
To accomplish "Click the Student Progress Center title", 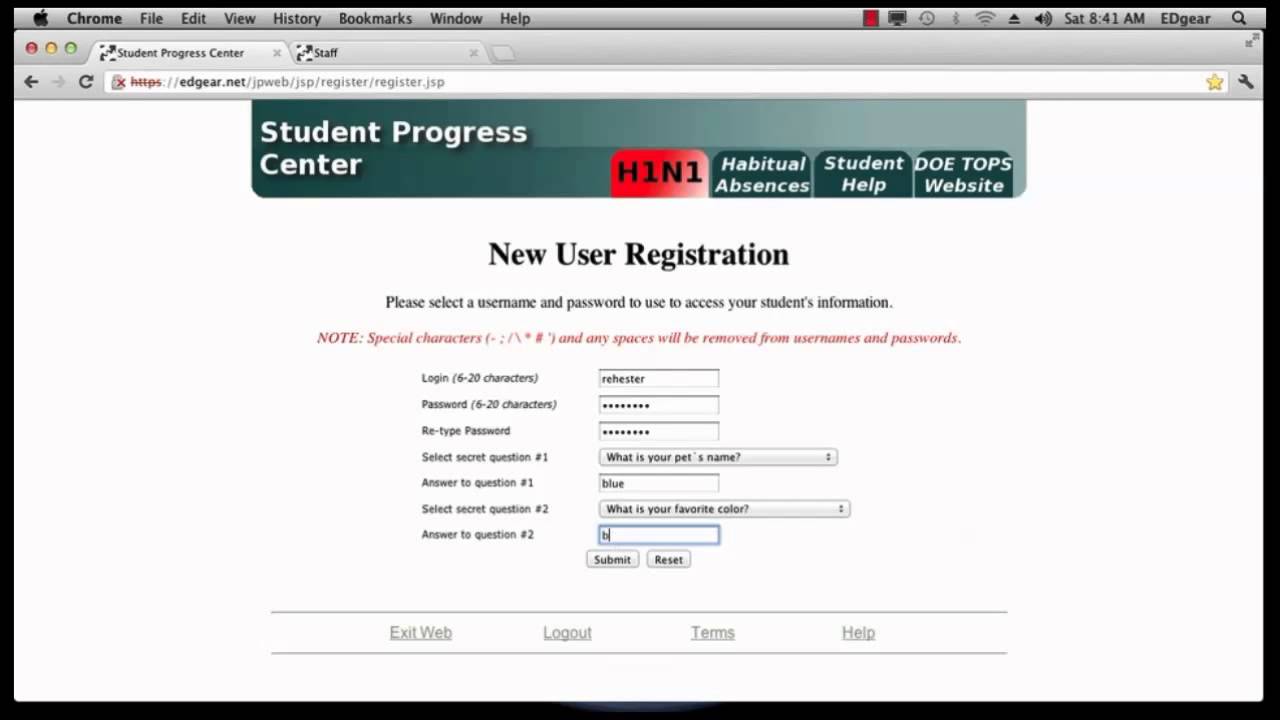I will pos(393,148).
